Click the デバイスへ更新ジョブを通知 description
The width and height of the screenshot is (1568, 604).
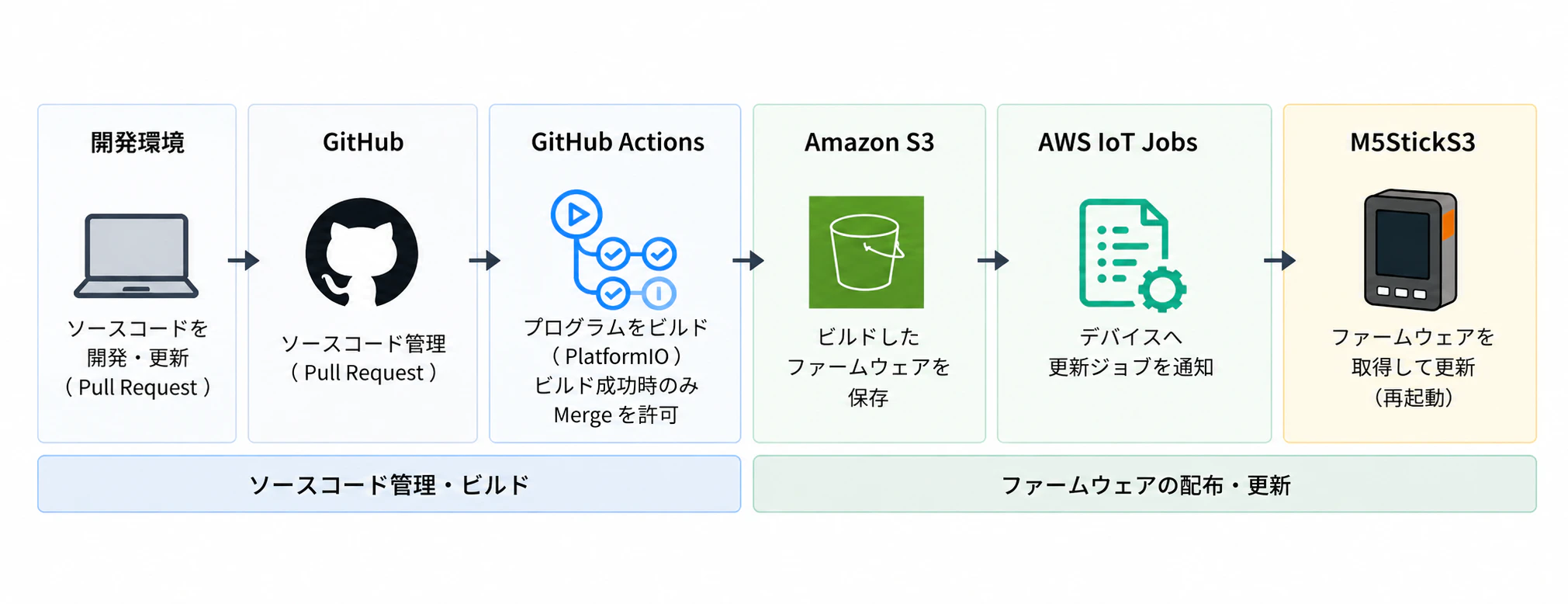(1131, 352)
